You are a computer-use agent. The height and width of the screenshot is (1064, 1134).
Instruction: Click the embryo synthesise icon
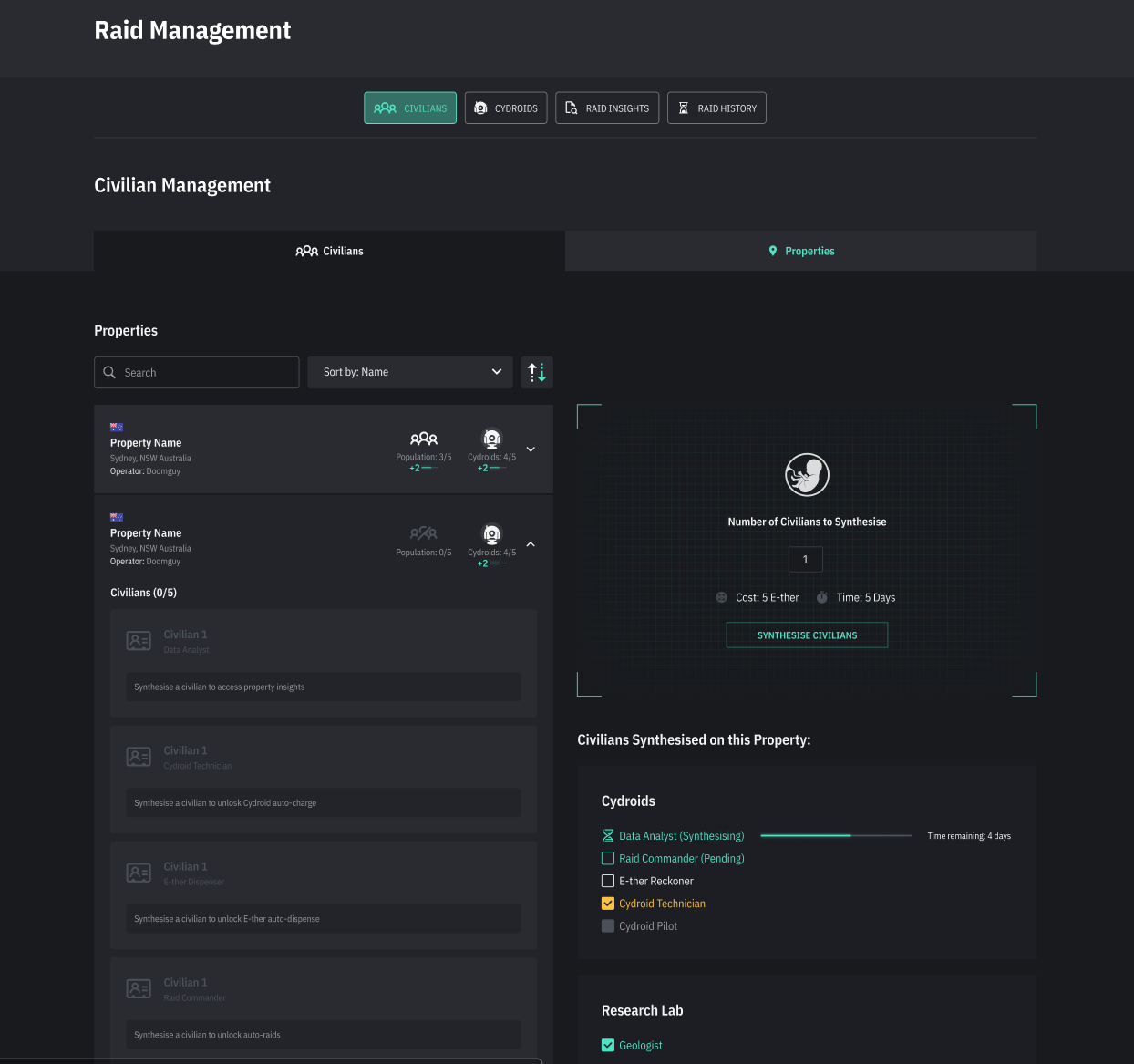tap(807, 475)
